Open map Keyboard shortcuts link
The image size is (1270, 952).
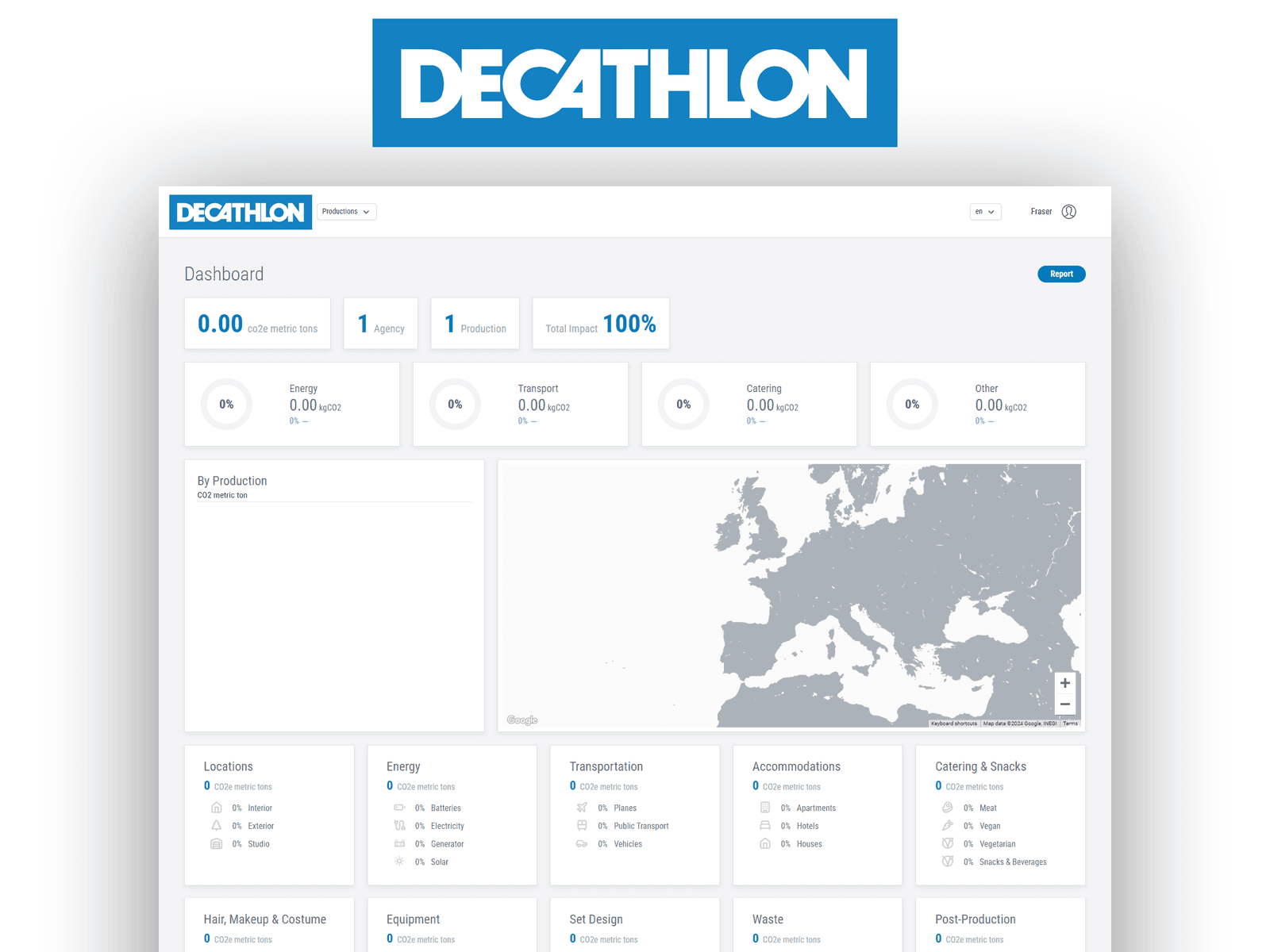pos(954,724)
